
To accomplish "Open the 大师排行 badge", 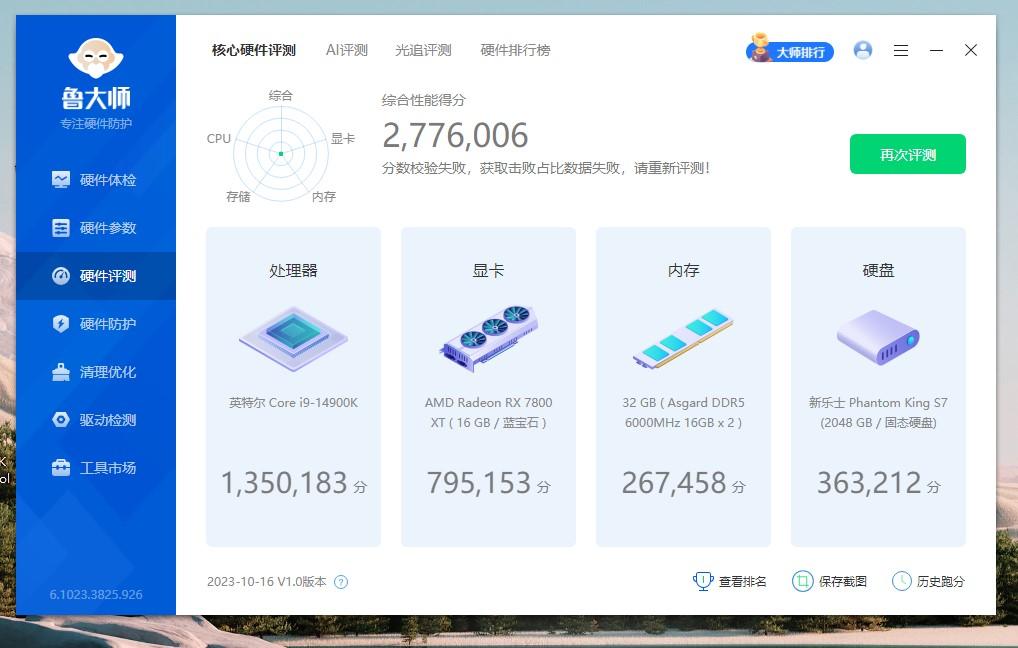I will coord(789,49).
